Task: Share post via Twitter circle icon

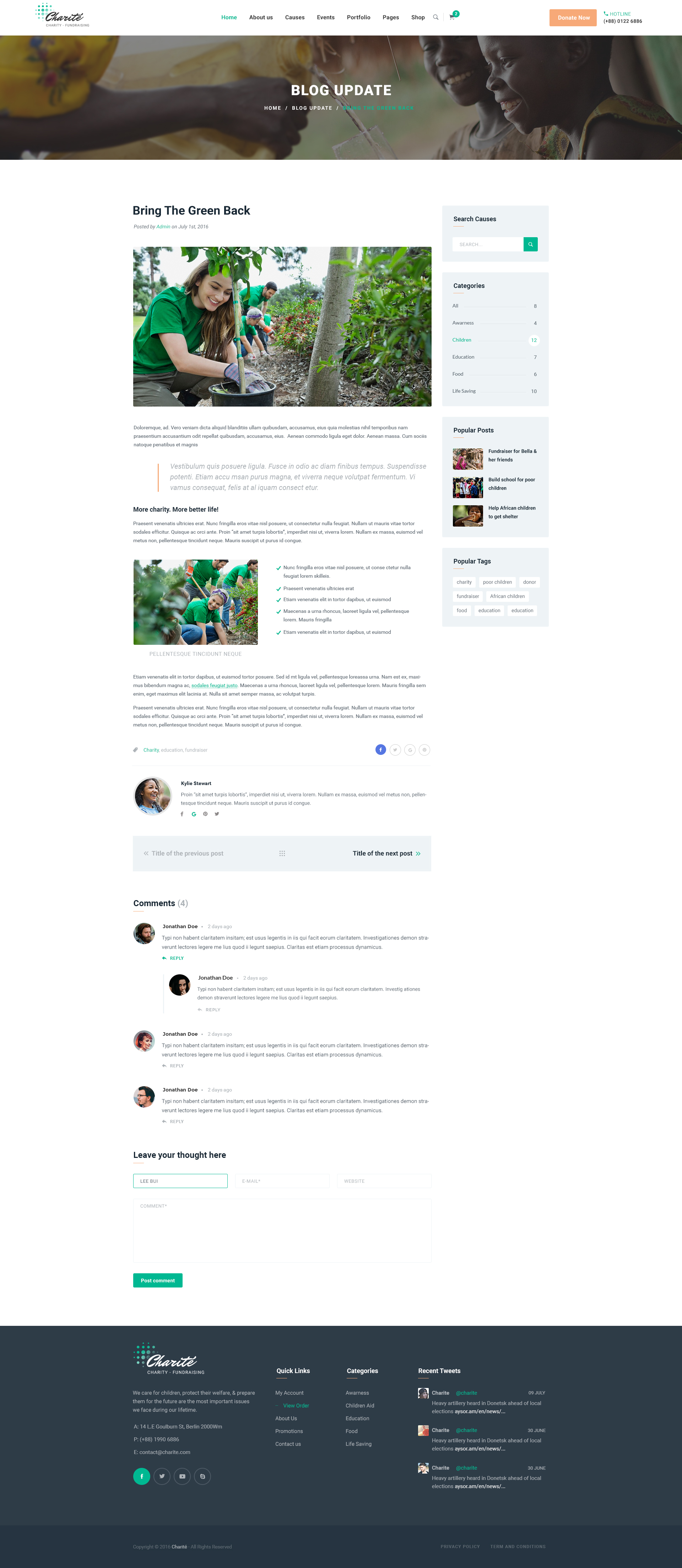Action: (395, 749)
